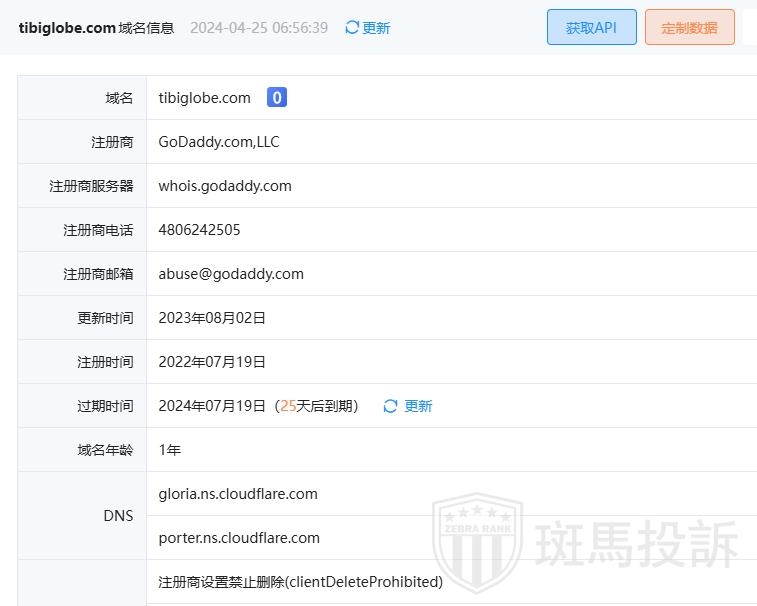Screen dimensions: 757x606
Task: Click the 注册时间 row label
Action: coord(105,362)
